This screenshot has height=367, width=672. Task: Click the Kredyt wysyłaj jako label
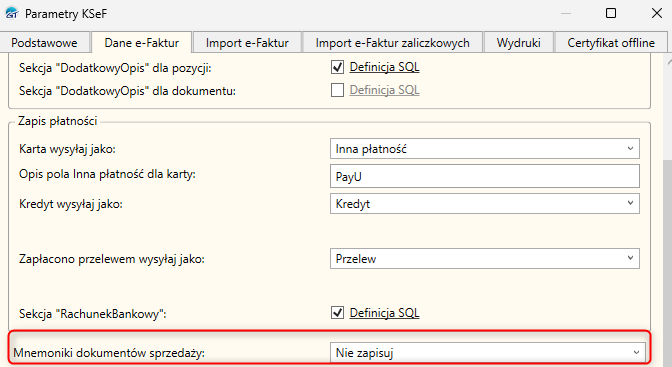tap(71, 204)
